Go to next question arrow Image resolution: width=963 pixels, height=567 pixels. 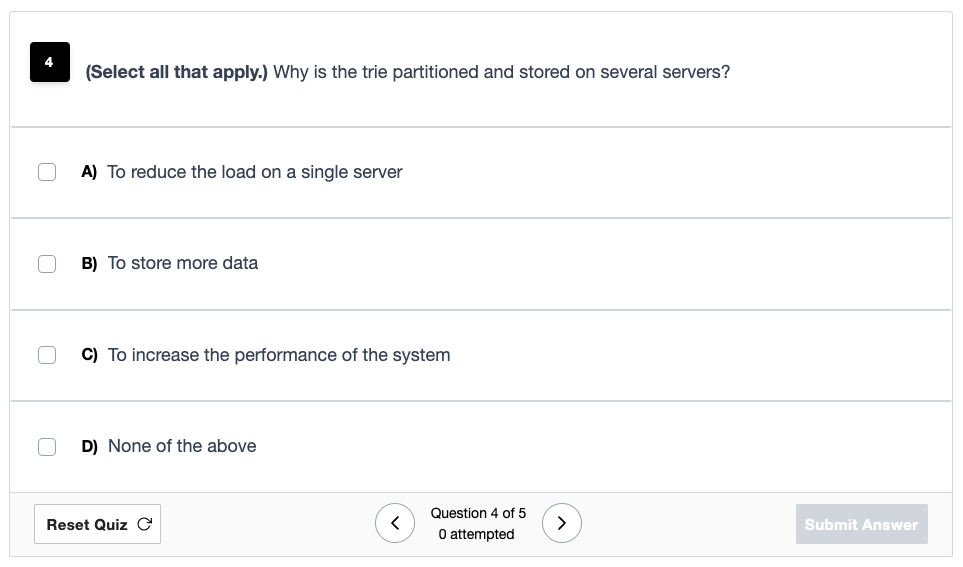click(561, 523)
